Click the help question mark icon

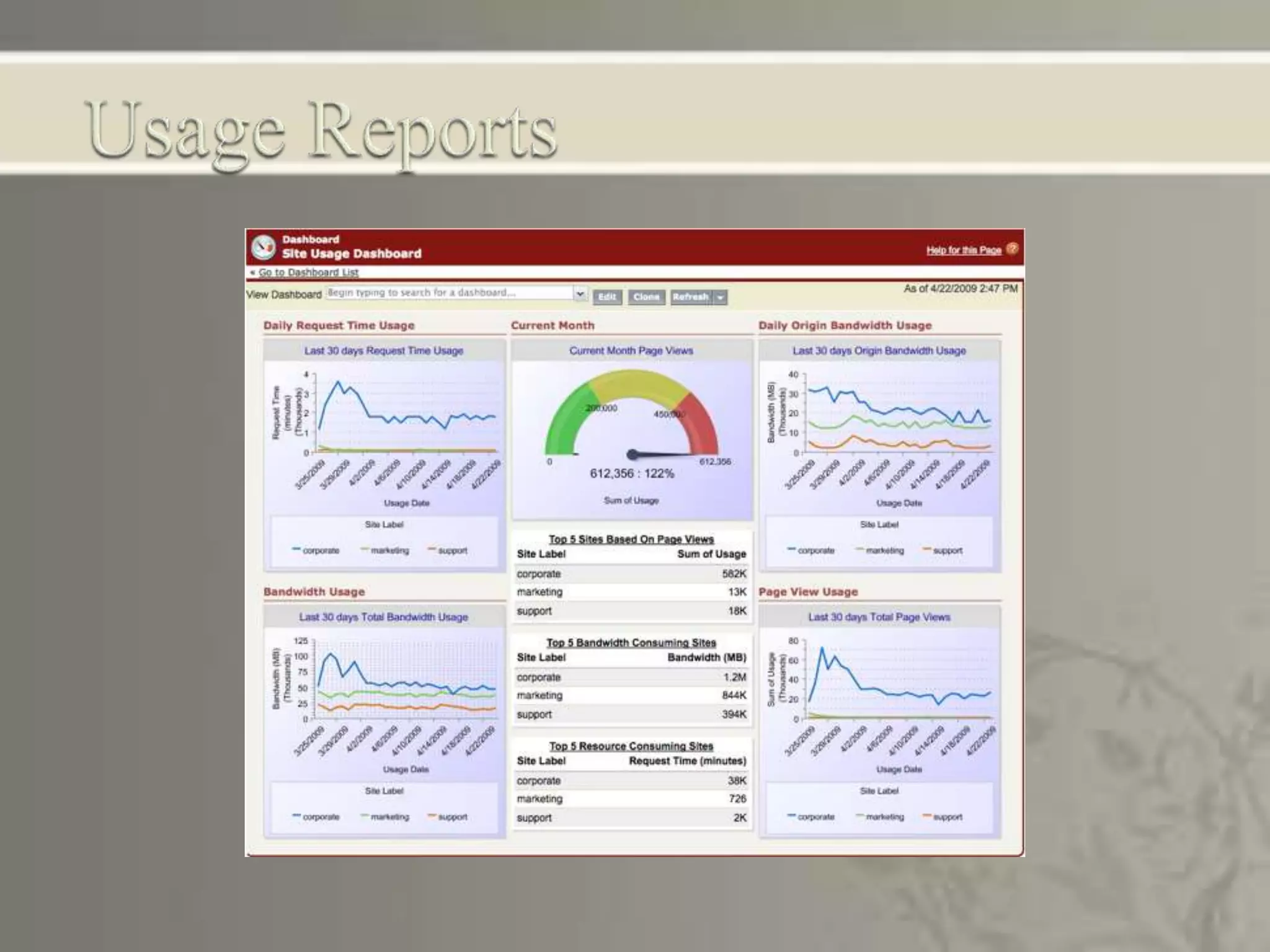click(x=1012, y=249)
